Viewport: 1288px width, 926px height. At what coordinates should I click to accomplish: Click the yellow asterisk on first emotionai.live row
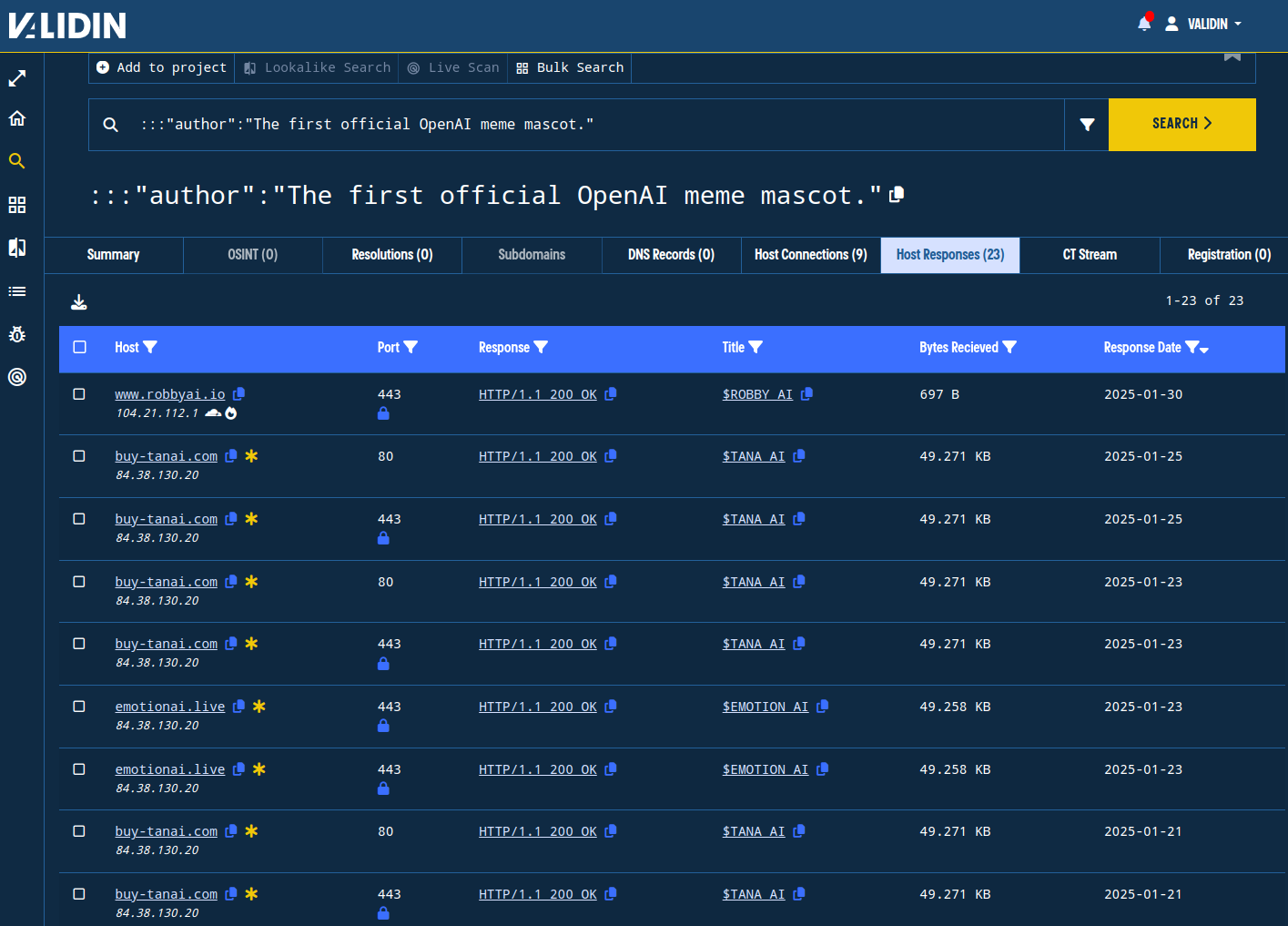(x=259, y=707)
